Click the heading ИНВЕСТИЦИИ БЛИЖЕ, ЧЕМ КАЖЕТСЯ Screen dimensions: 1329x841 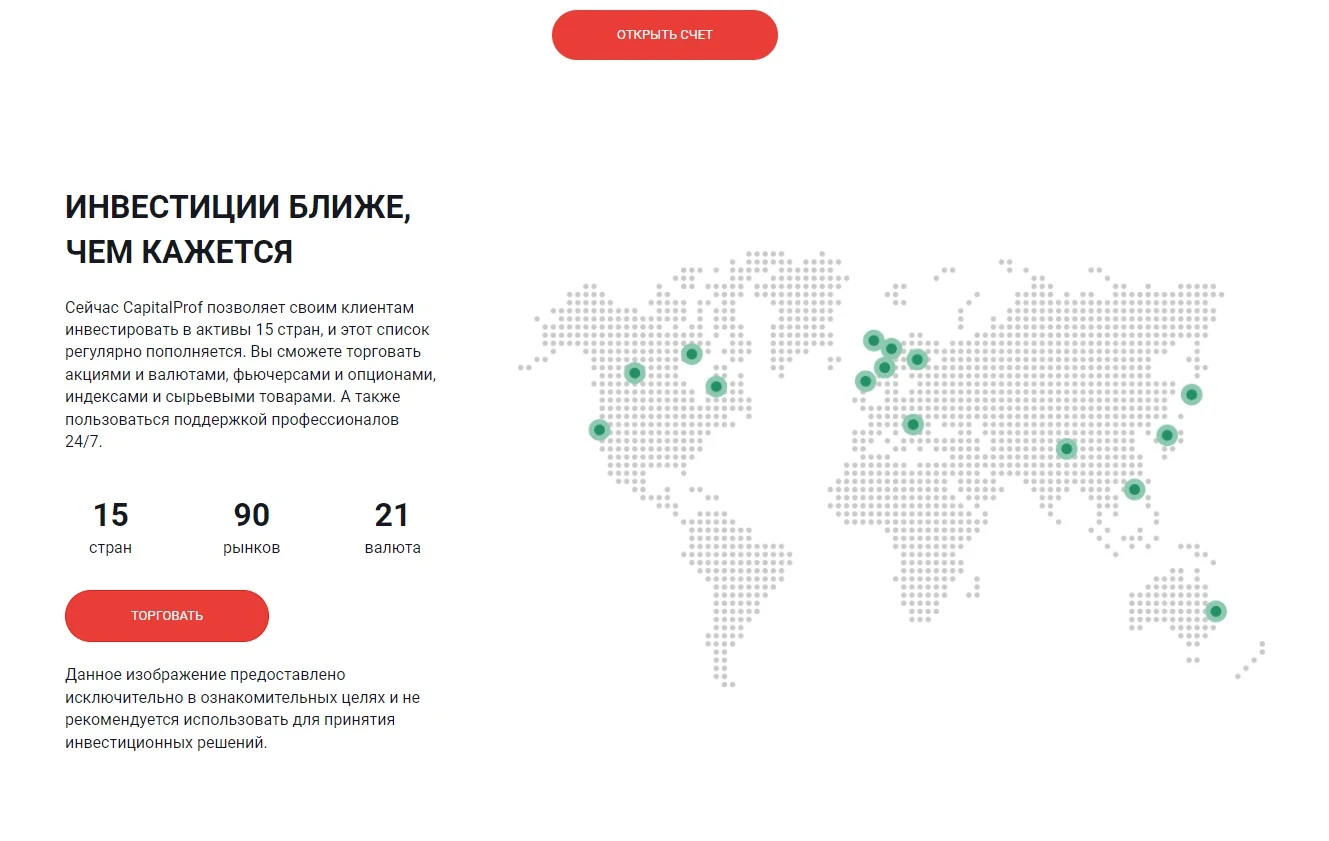click(238, 230)
